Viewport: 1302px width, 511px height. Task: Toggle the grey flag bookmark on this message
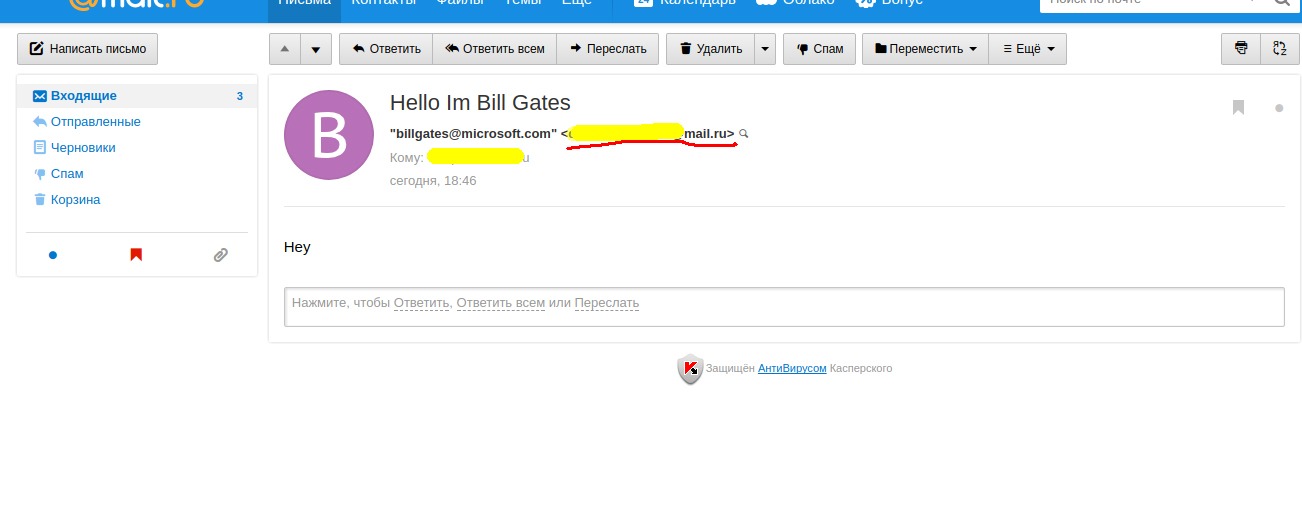click(1238, 107)
